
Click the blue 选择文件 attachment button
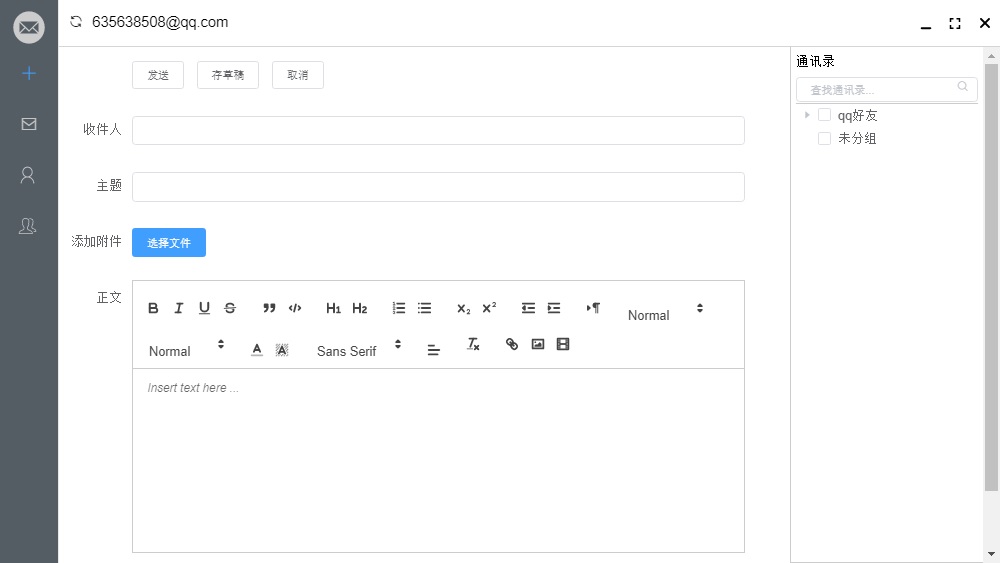pyautogui.click(x=169, y=242)
